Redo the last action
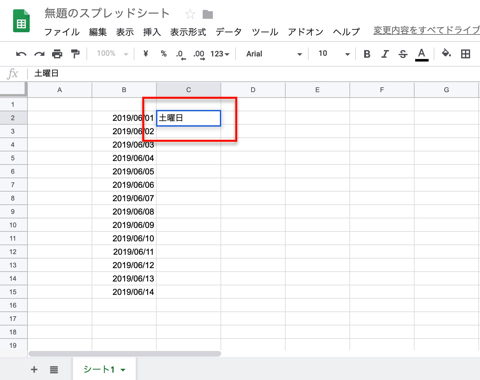The image size is (480, 380). (x=39, y=54)
